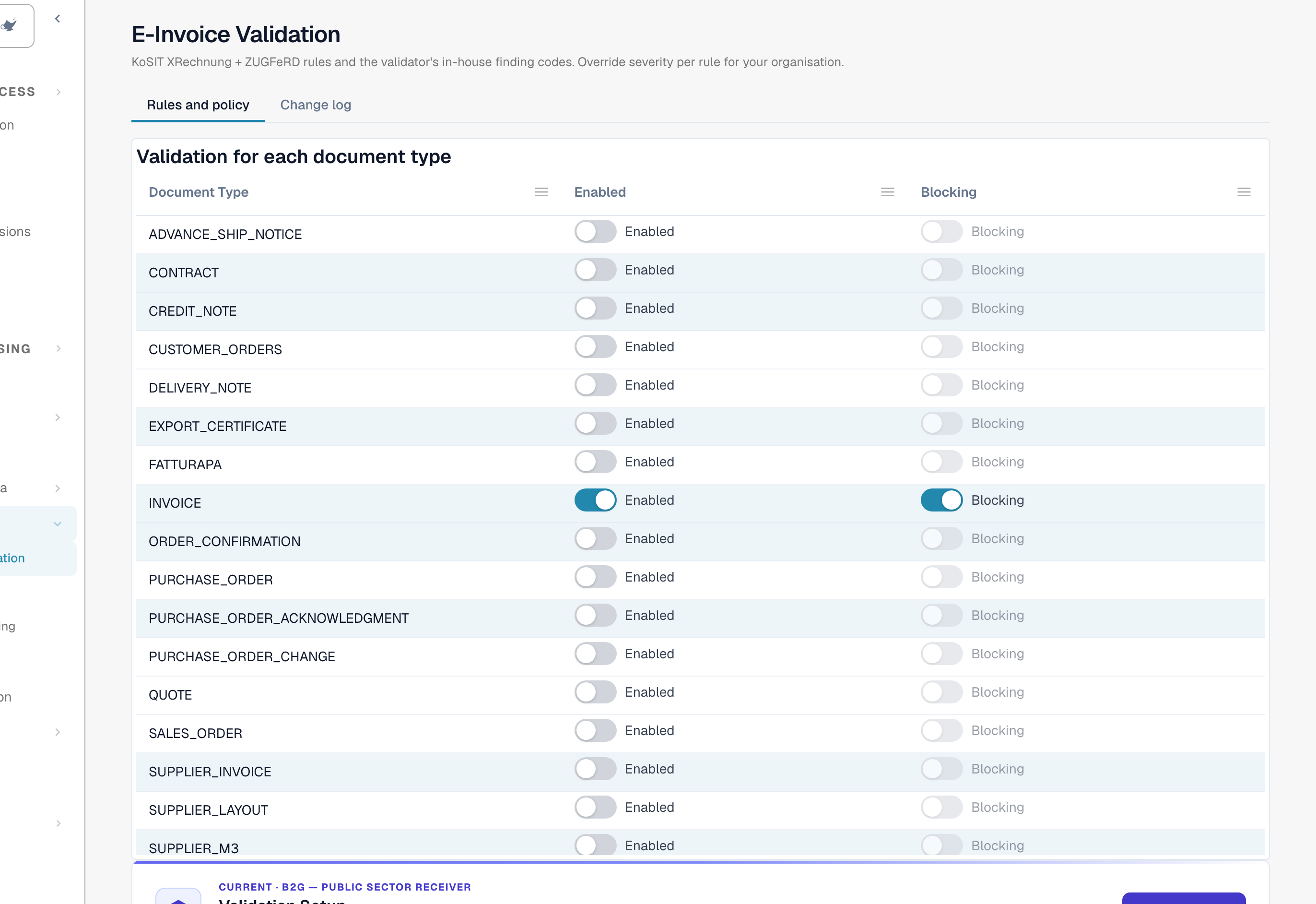Viewport: 1316px width, 904px height.
Task: Expand the sidebar section ending in CESS
Action: point(59,92)
